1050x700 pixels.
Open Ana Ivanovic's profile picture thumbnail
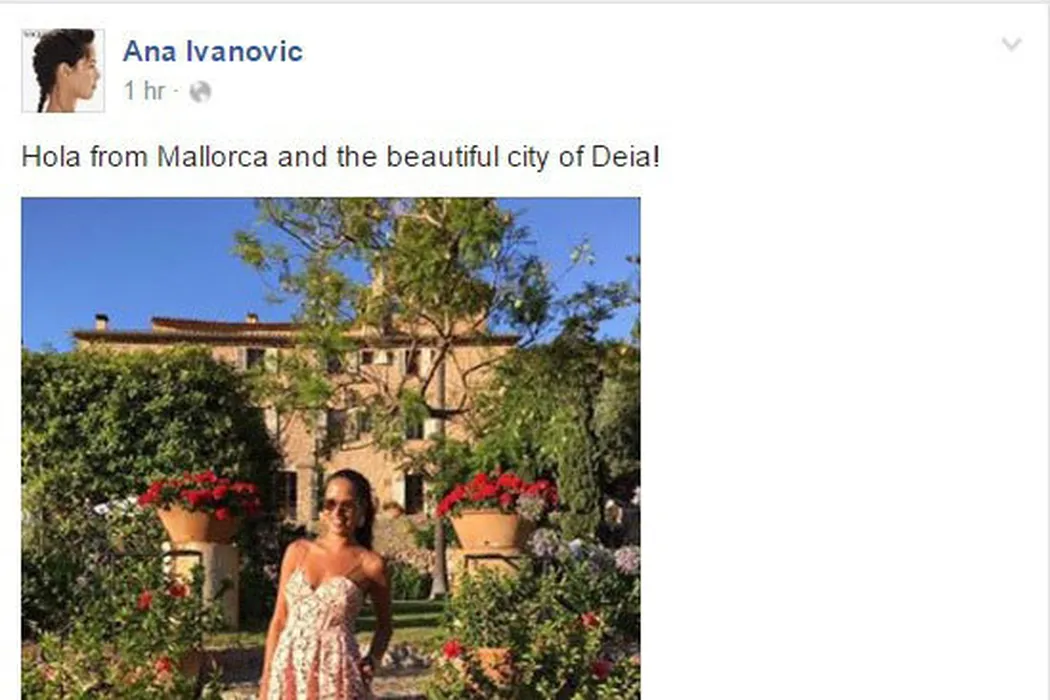(63, 70)
